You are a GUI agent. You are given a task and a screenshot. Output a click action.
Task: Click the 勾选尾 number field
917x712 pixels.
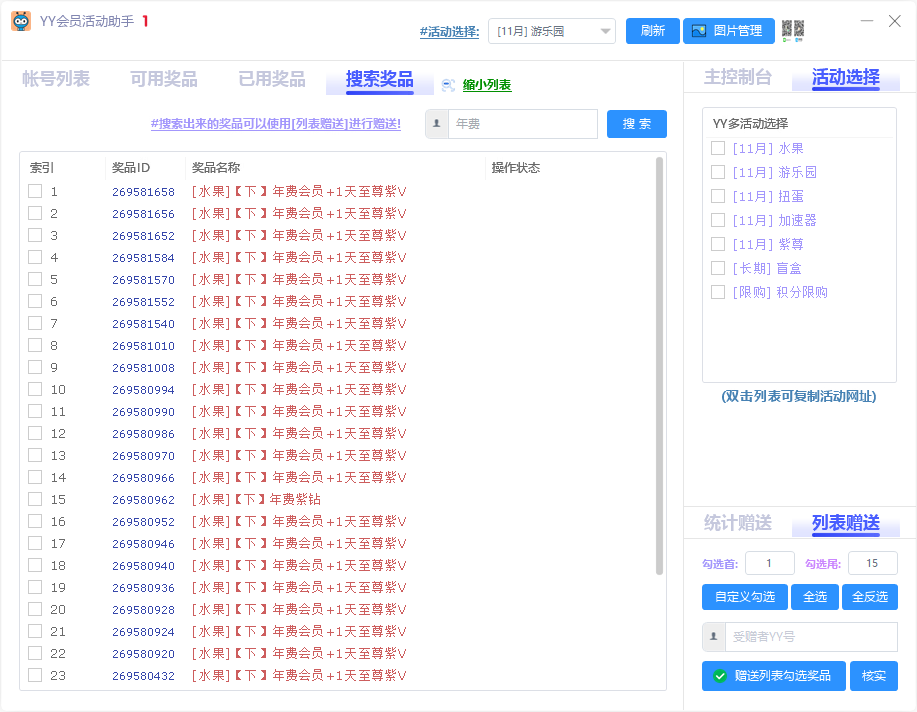pos(873,563)
